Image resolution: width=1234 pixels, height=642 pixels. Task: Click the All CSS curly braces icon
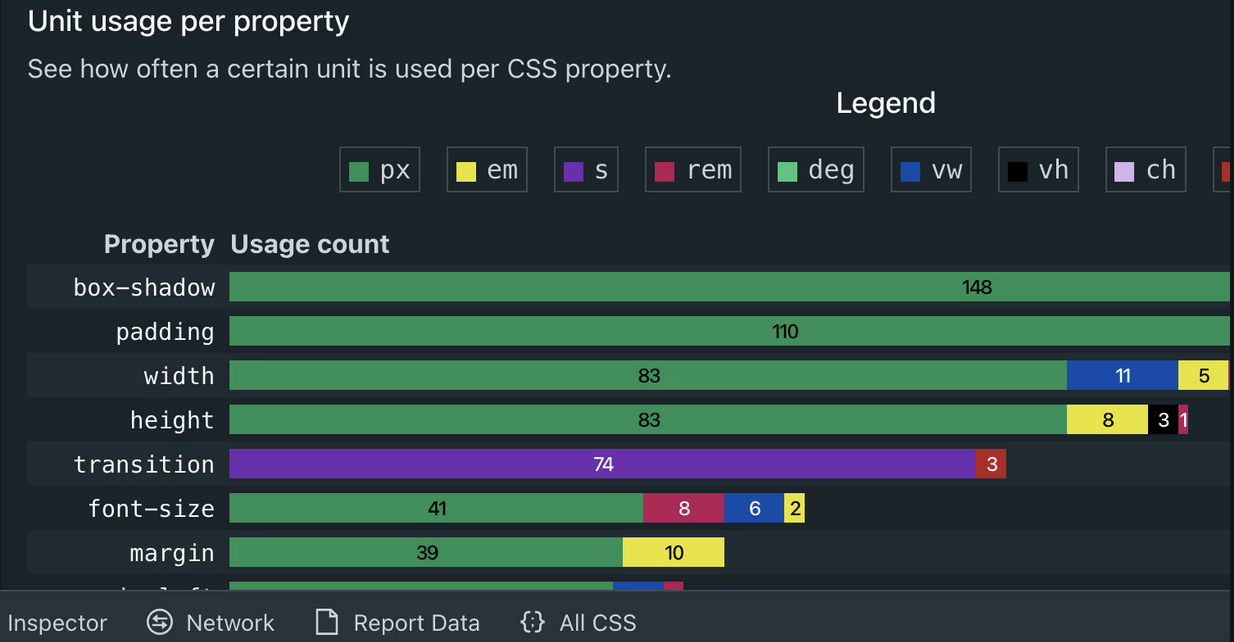pos(533,622)
